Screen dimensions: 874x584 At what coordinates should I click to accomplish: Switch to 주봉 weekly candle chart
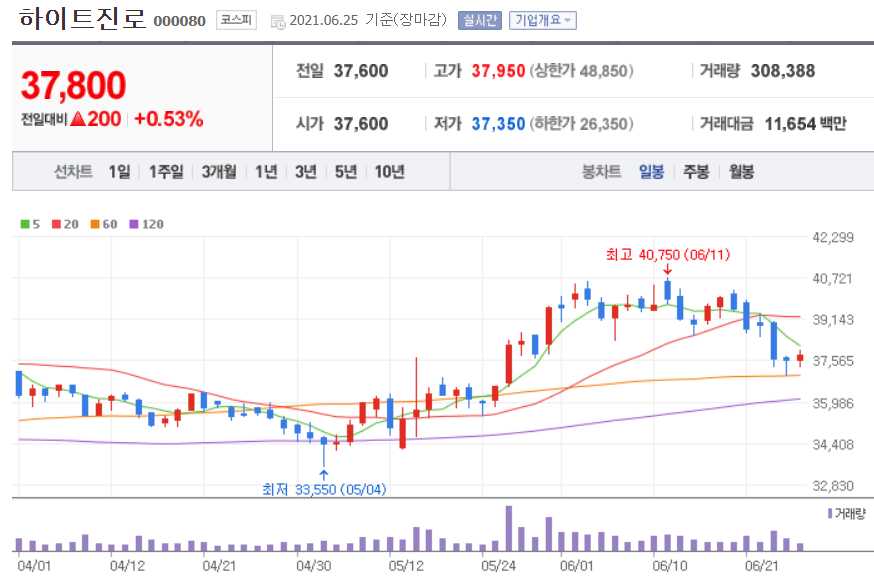point(696,172)
